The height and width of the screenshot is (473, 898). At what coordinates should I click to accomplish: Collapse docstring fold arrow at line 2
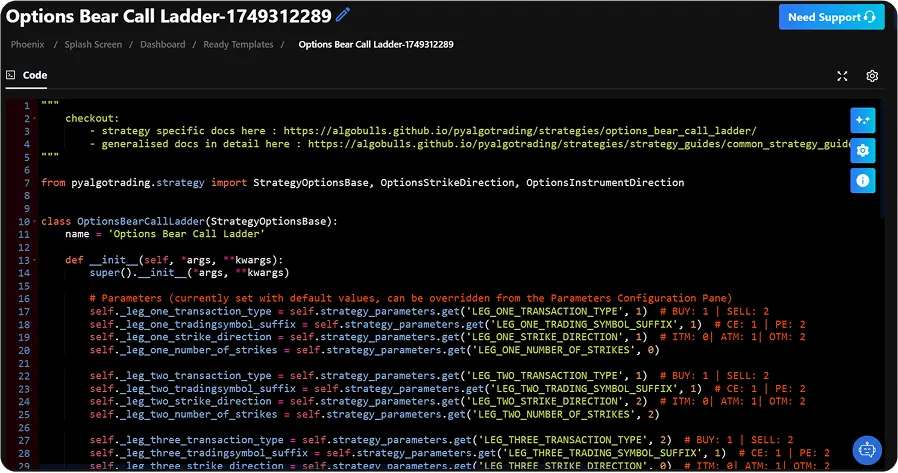[34, 119]
